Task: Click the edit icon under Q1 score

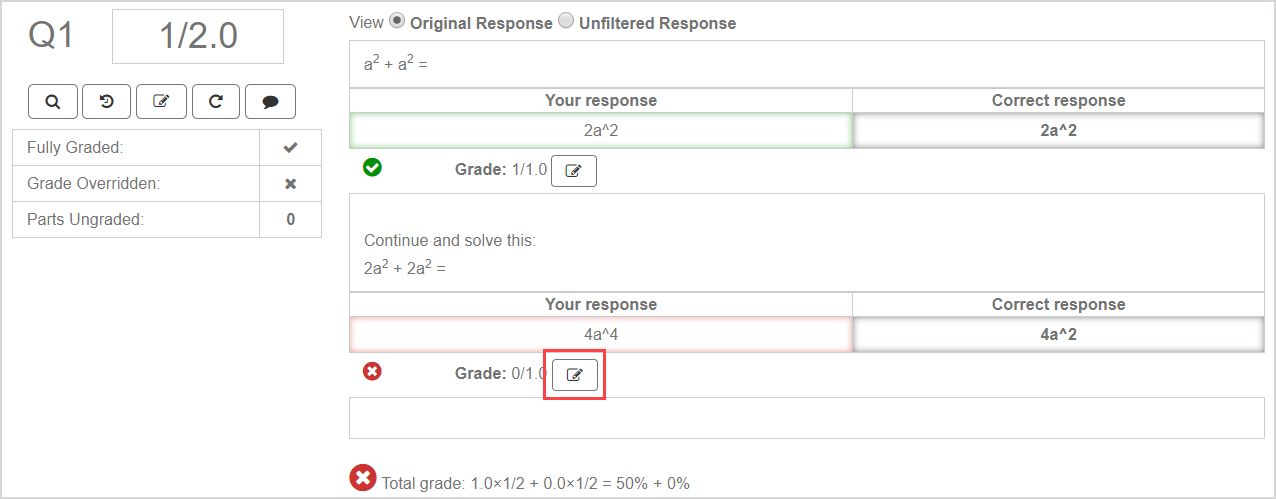Action: click(161, 101)
